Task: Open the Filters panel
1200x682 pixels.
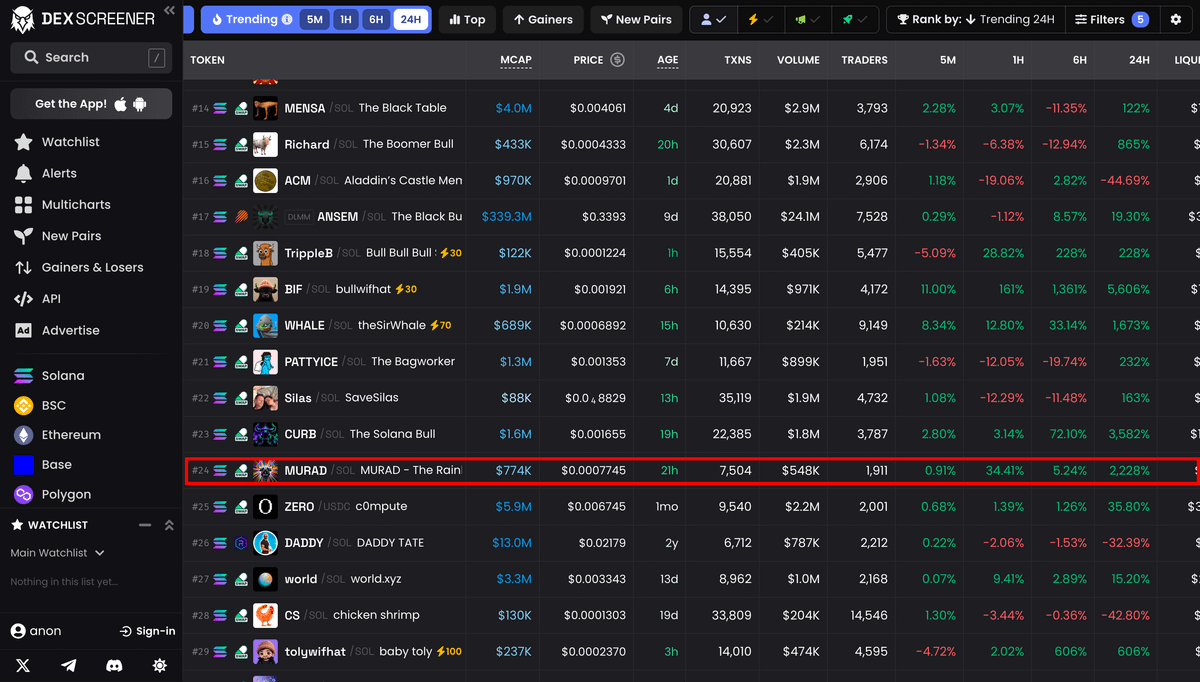Action: 1111,19
